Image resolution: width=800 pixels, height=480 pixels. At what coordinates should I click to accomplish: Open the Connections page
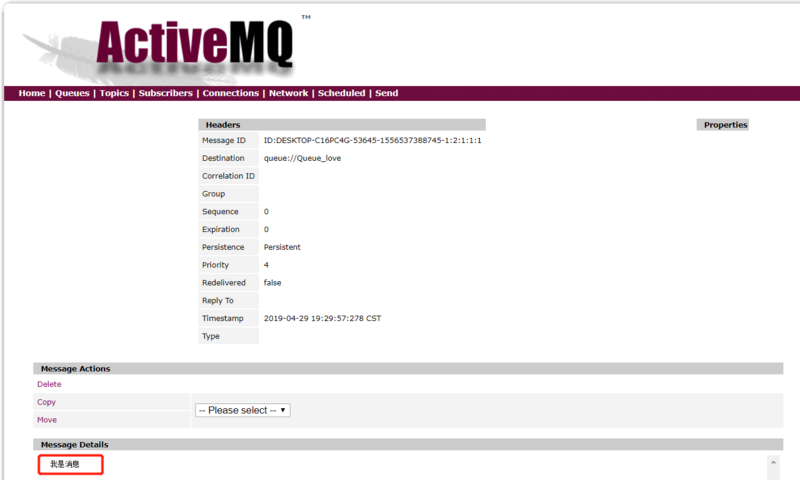point(231,93)
